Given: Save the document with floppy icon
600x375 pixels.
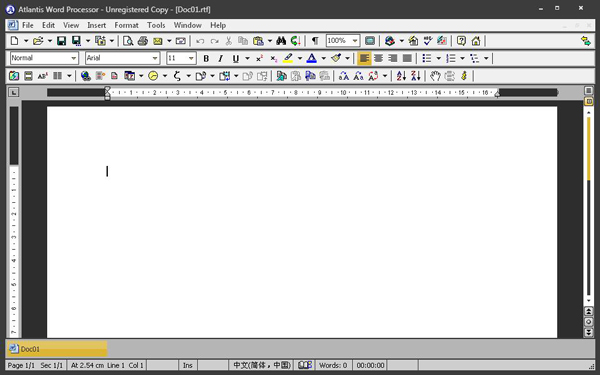Looking at the screenshot, I should click(61, 41).
